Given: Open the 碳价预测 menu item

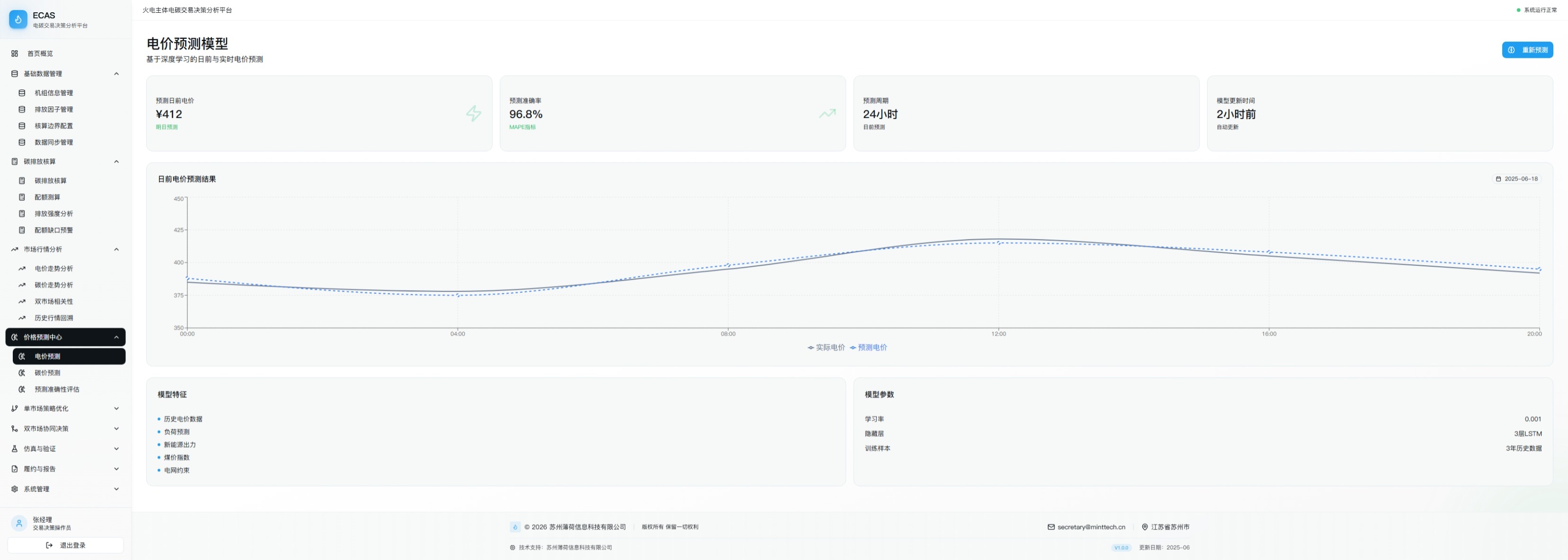Looking at the screenshot, I should pyautogui.click(x=47, y=373).
